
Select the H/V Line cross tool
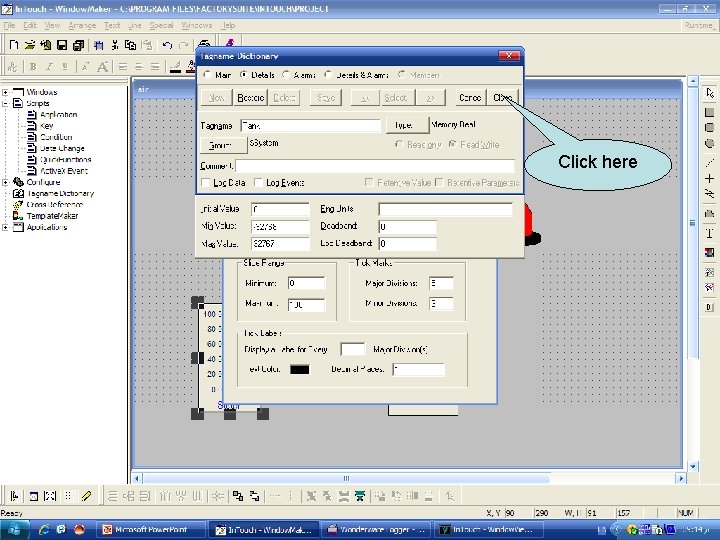710,178
